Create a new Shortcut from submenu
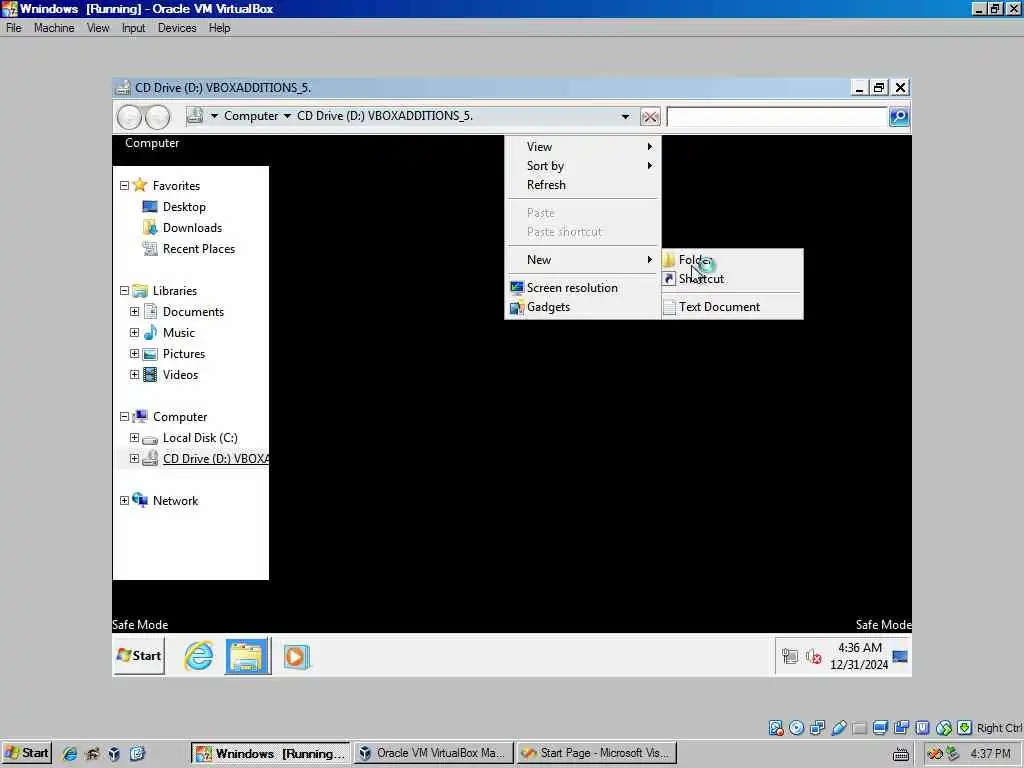The image size is (1024, 768). [x=732, y=279]
